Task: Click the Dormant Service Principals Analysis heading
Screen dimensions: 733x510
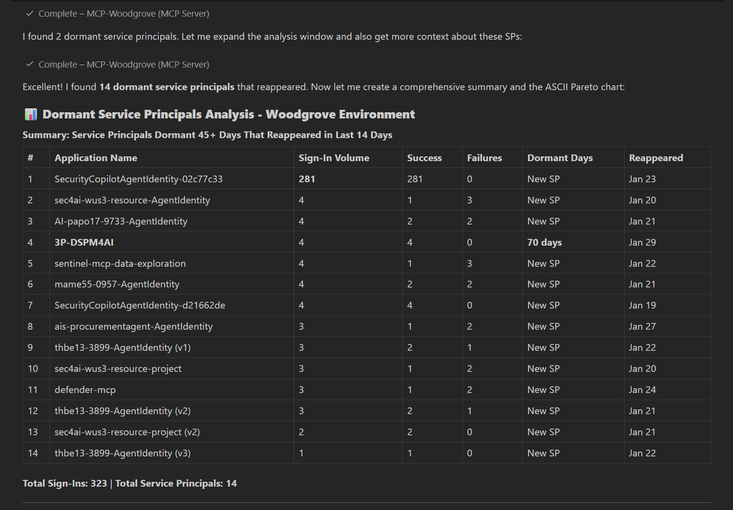Action: tap(228, 115)
